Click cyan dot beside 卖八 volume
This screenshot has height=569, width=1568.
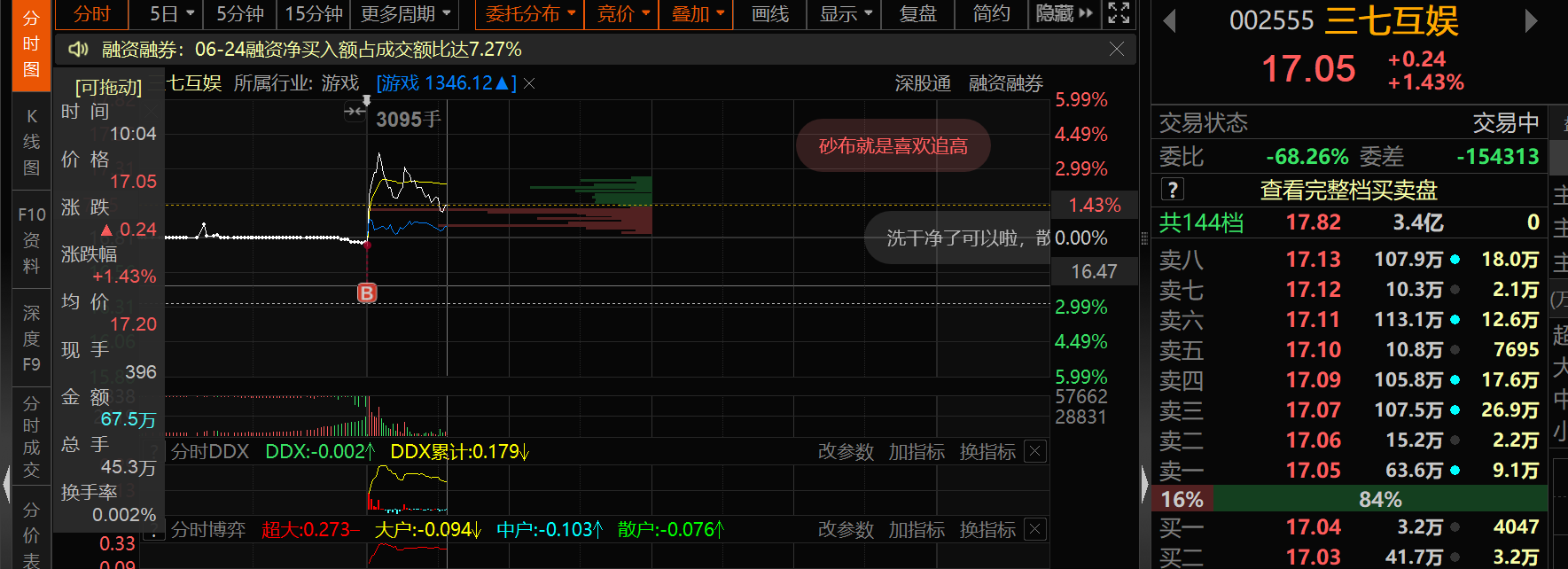[1455, 260]
